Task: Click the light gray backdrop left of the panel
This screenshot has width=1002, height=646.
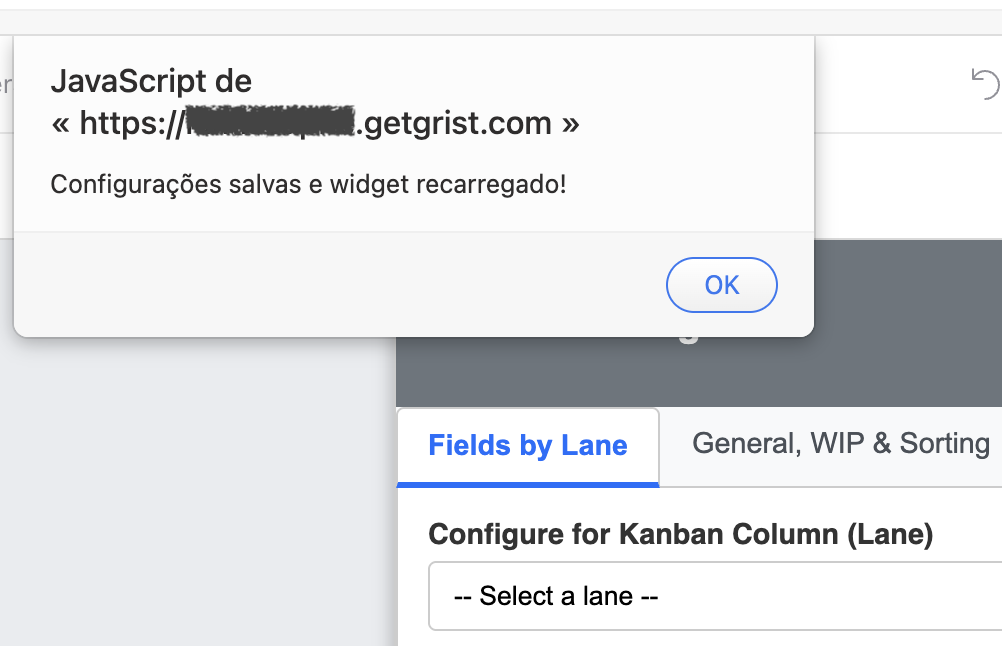Action: click(200, 480)
